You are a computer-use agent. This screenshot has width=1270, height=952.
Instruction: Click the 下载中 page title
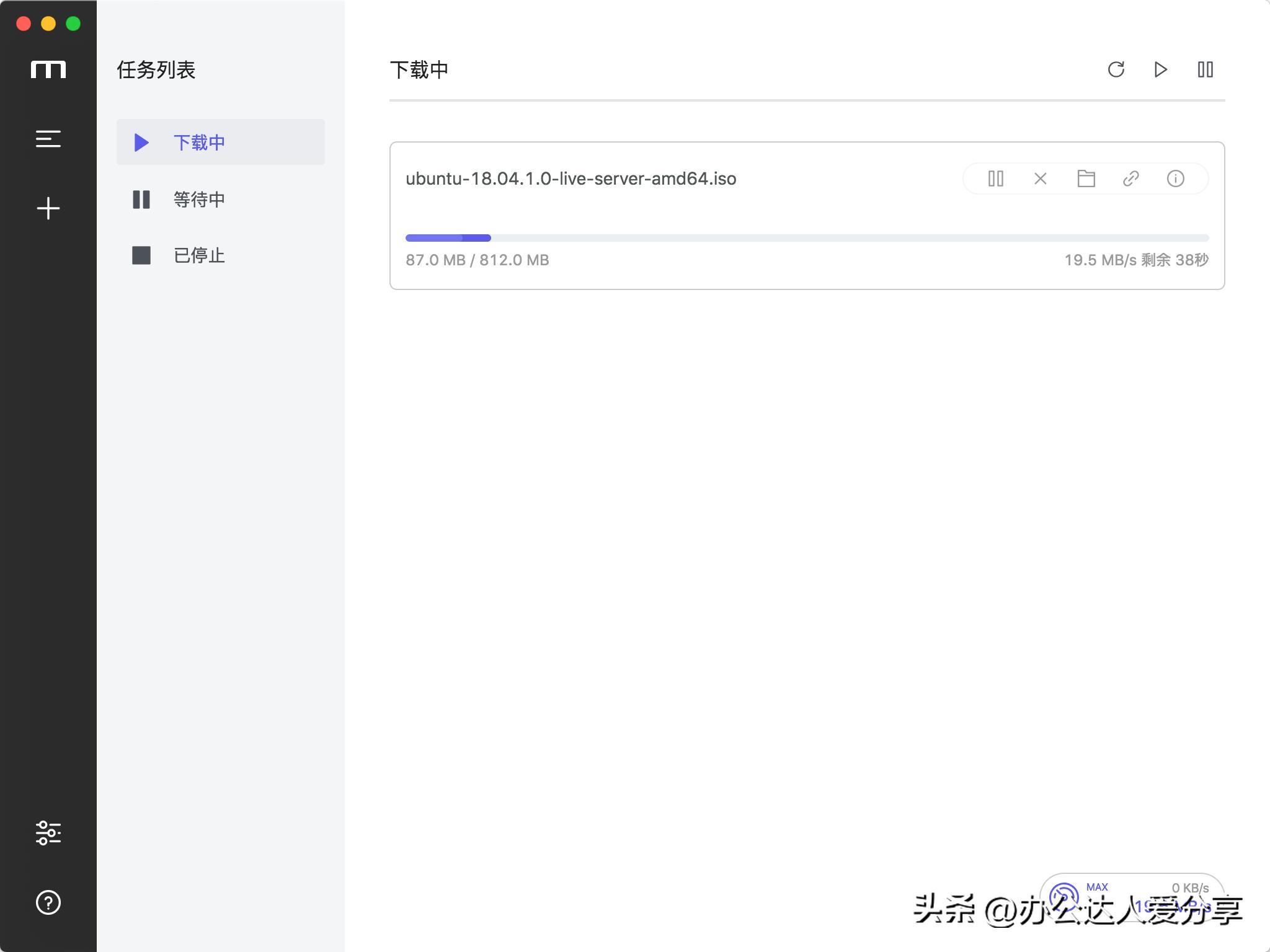(x=419, y=69)
